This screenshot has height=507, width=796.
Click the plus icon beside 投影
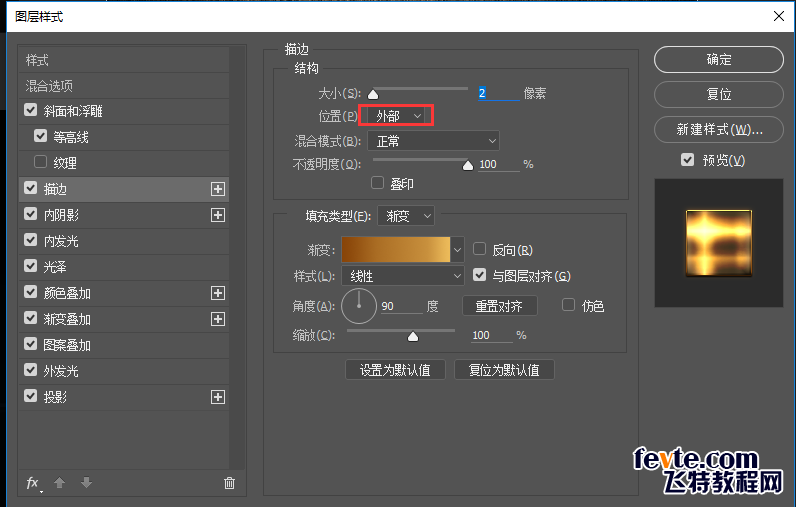pos(218,397)
